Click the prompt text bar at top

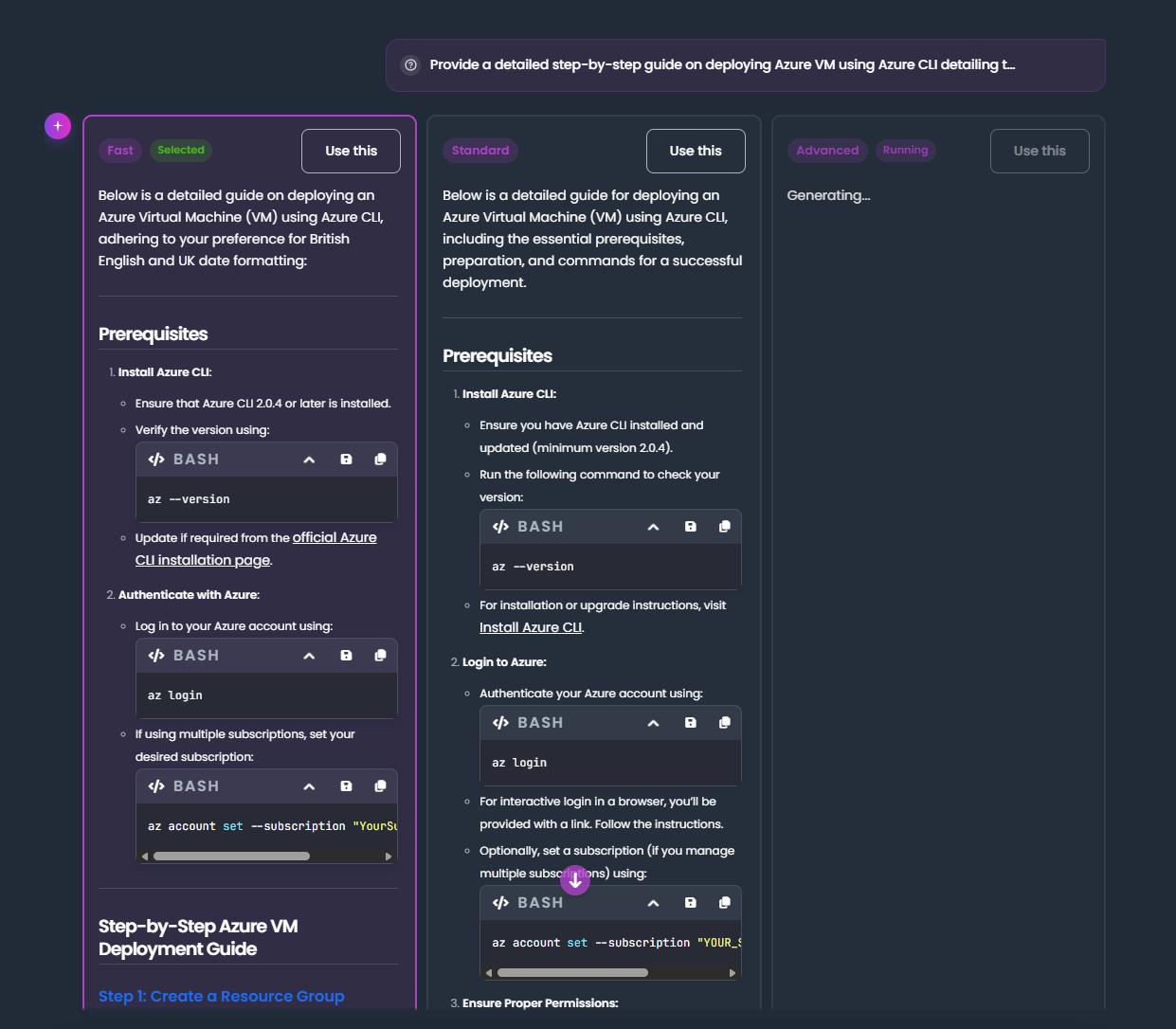(x=746, y=65)
